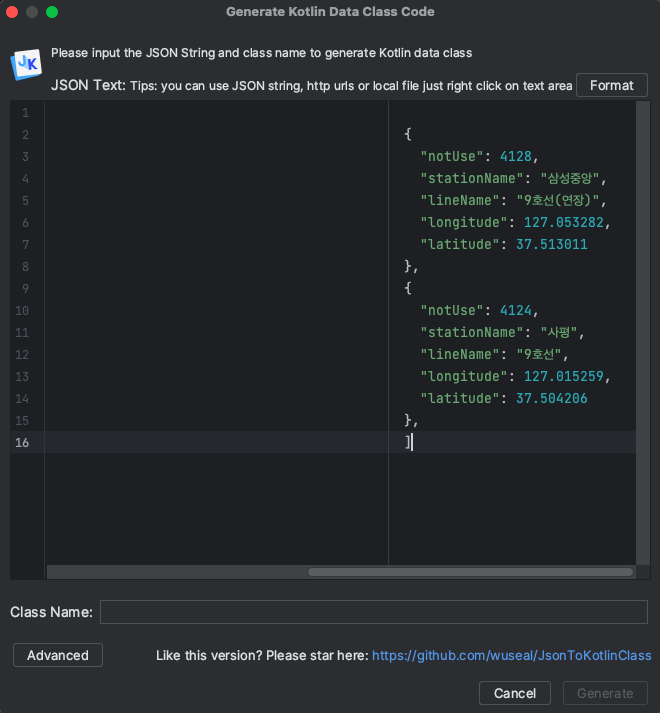Click the Format button
660x713 pixels.
[x=611, y=85]
